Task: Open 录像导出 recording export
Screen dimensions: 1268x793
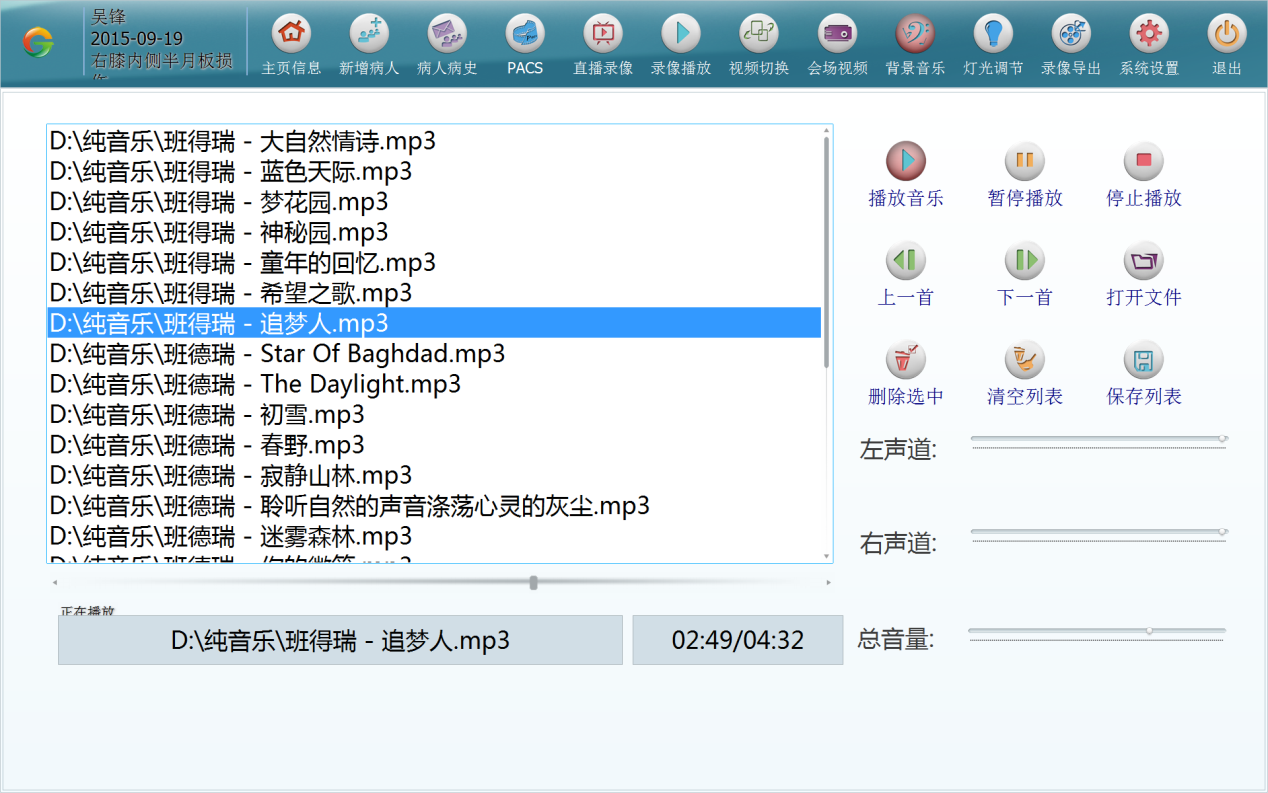Action: pyautogui.click(x=1071, y=33)
